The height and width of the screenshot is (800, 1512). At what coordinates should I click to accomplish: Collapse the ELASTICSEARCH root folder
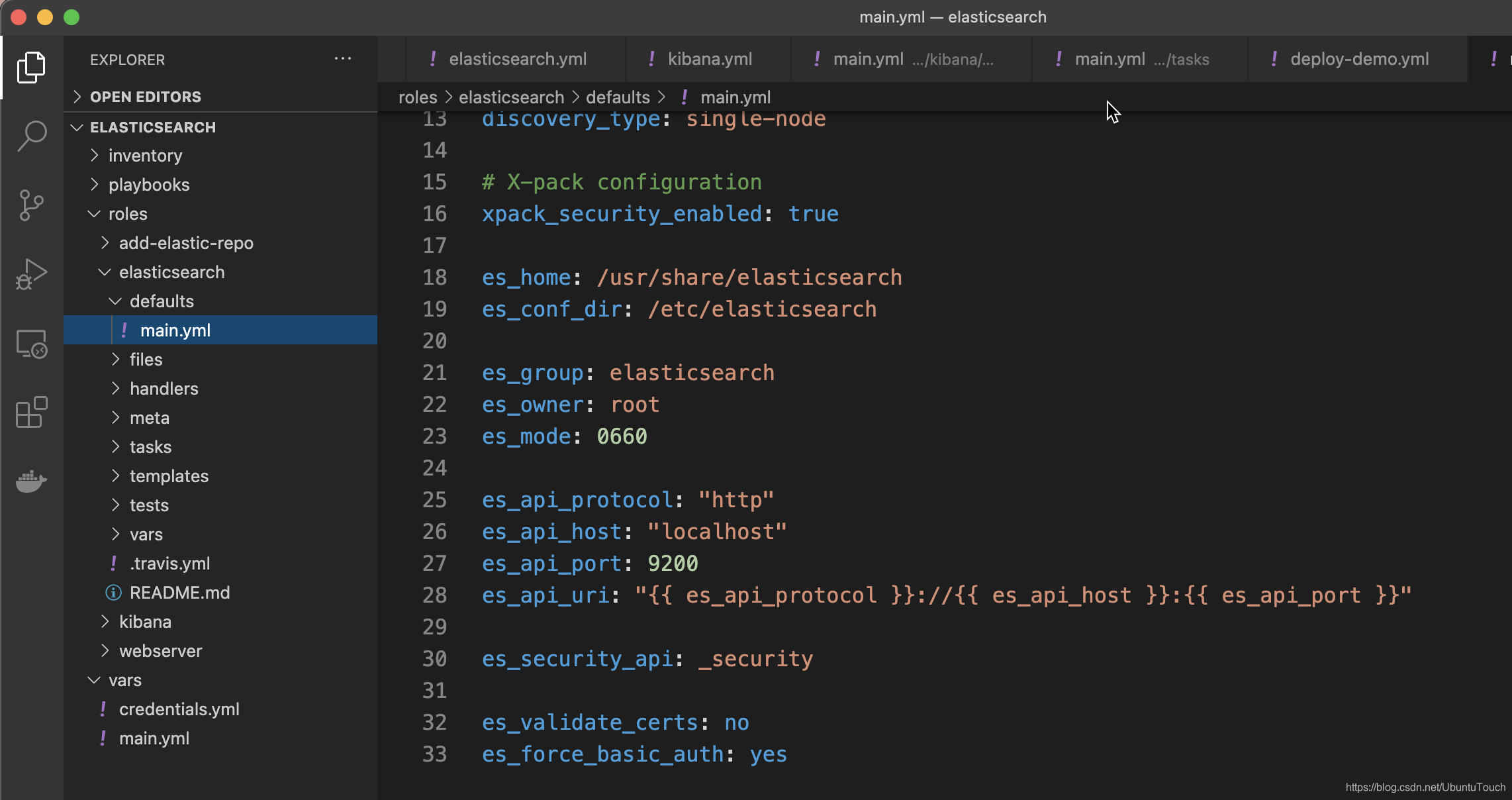(x=152, y=127)
